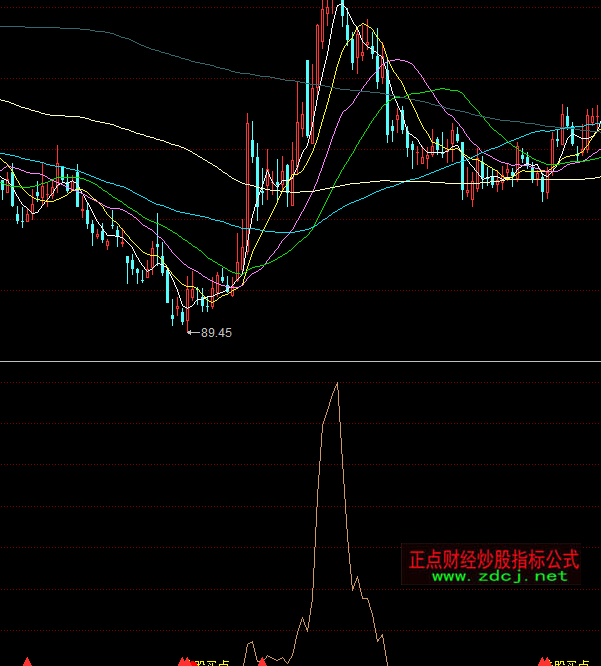The image size is (601, 666).
Task: Click the 买点 text label at bottom right
Action: [x=570, y=662]
